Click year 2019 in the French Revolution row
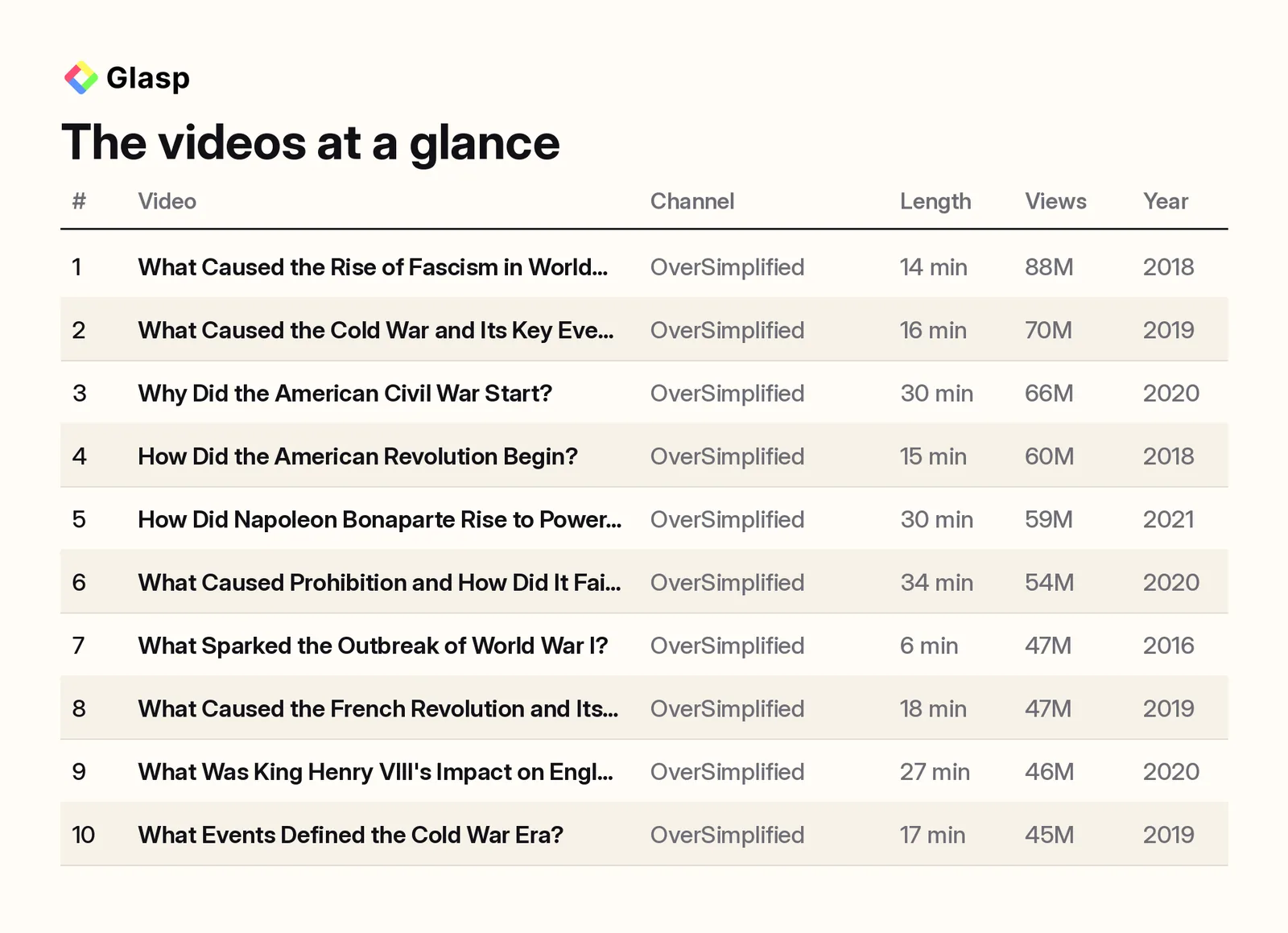1288x933 pixels. pos(1169,708)
